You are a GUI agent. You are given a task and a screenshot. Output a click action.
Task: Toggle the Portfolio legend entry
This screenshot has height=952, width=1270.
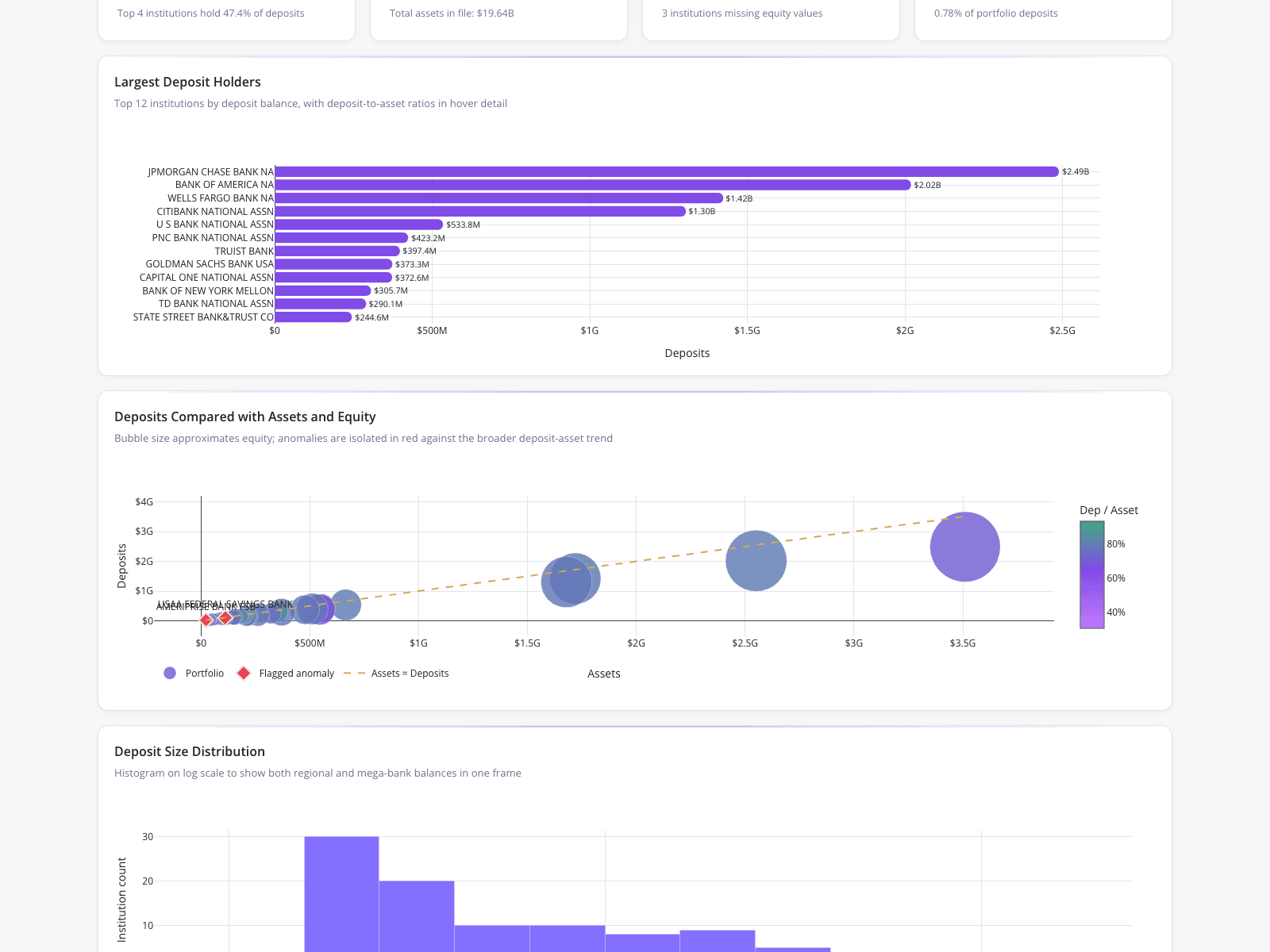tap(194, 673)
